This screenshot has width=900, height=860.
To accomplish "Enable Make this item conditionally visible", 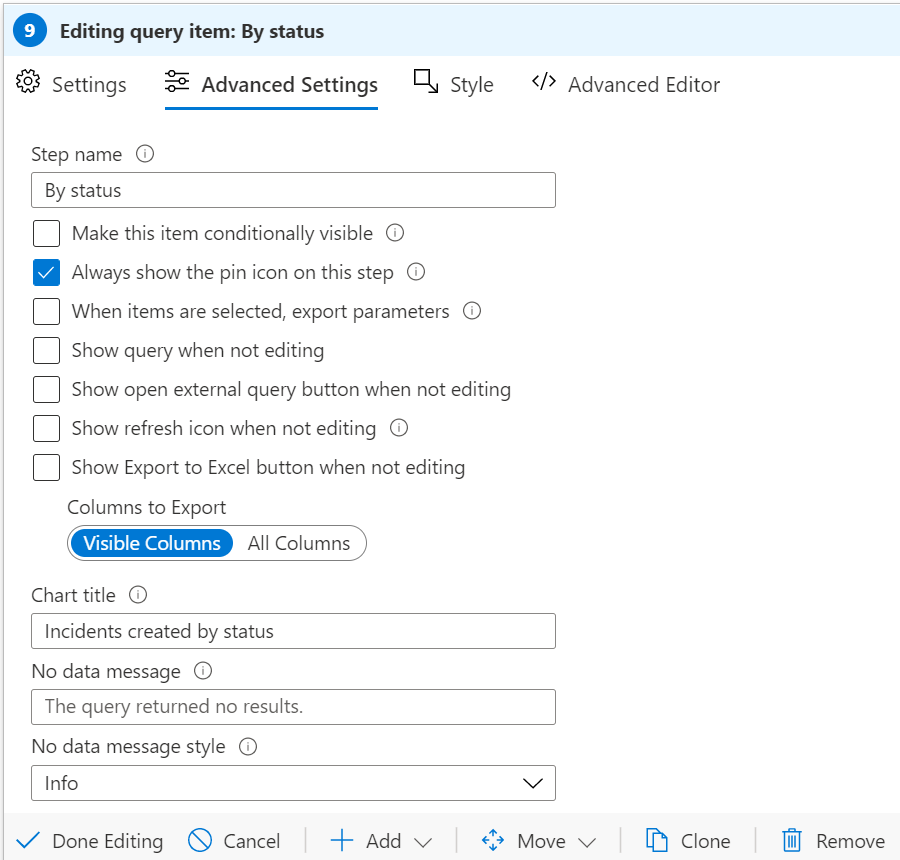I will point(46,234).
